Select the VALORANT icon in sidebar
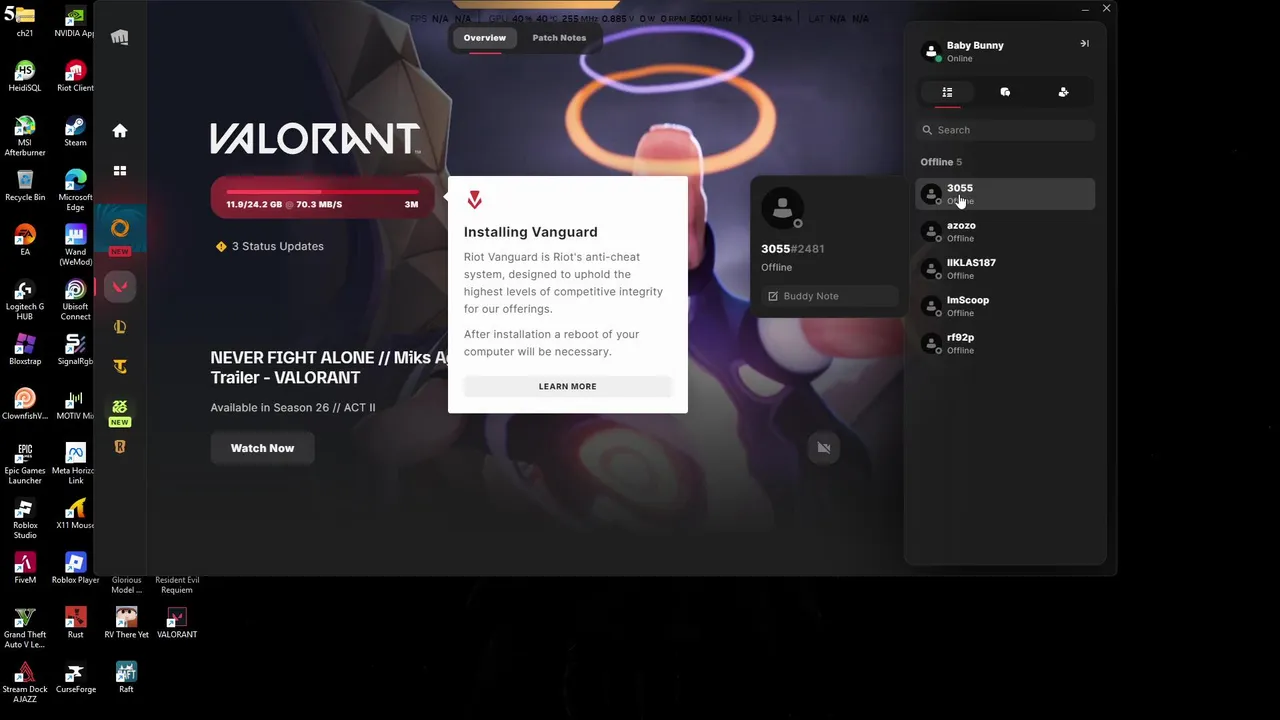The width and height of the screenshot is (1280, 720). [x=120, y=287]
